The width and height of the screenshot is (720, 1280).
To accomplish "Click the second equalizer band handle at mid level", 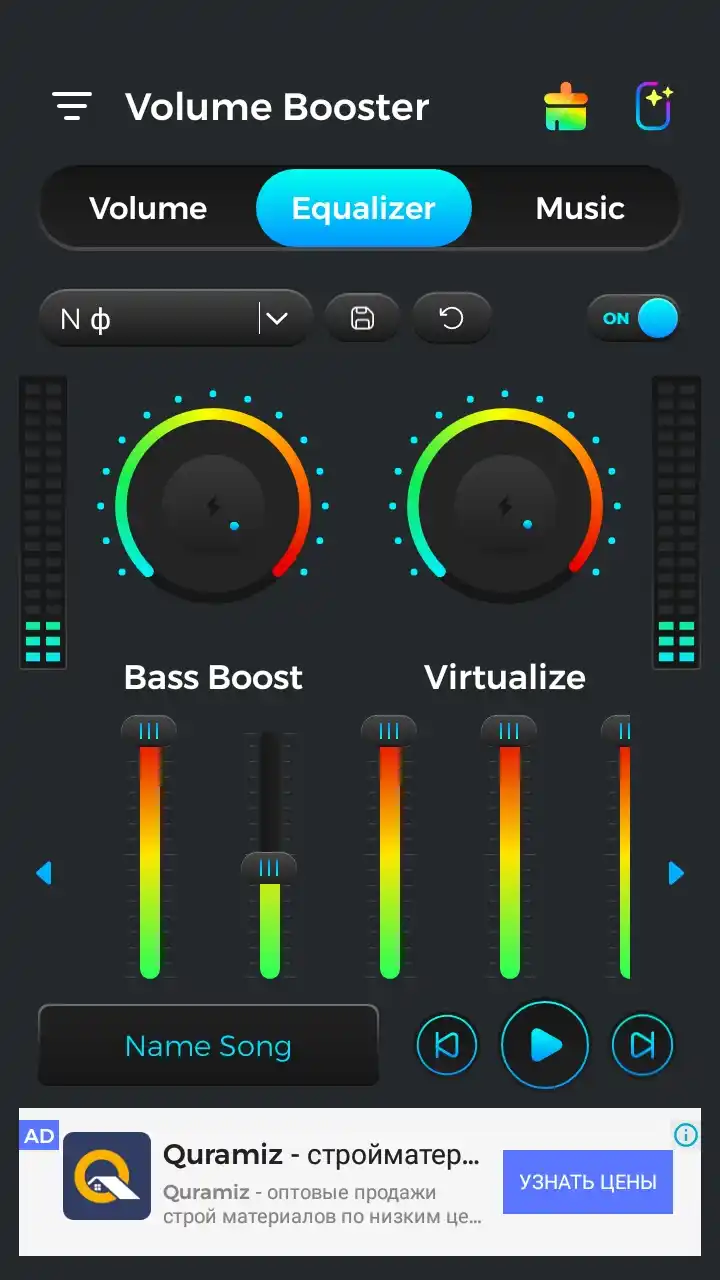I will click(269, 868).
